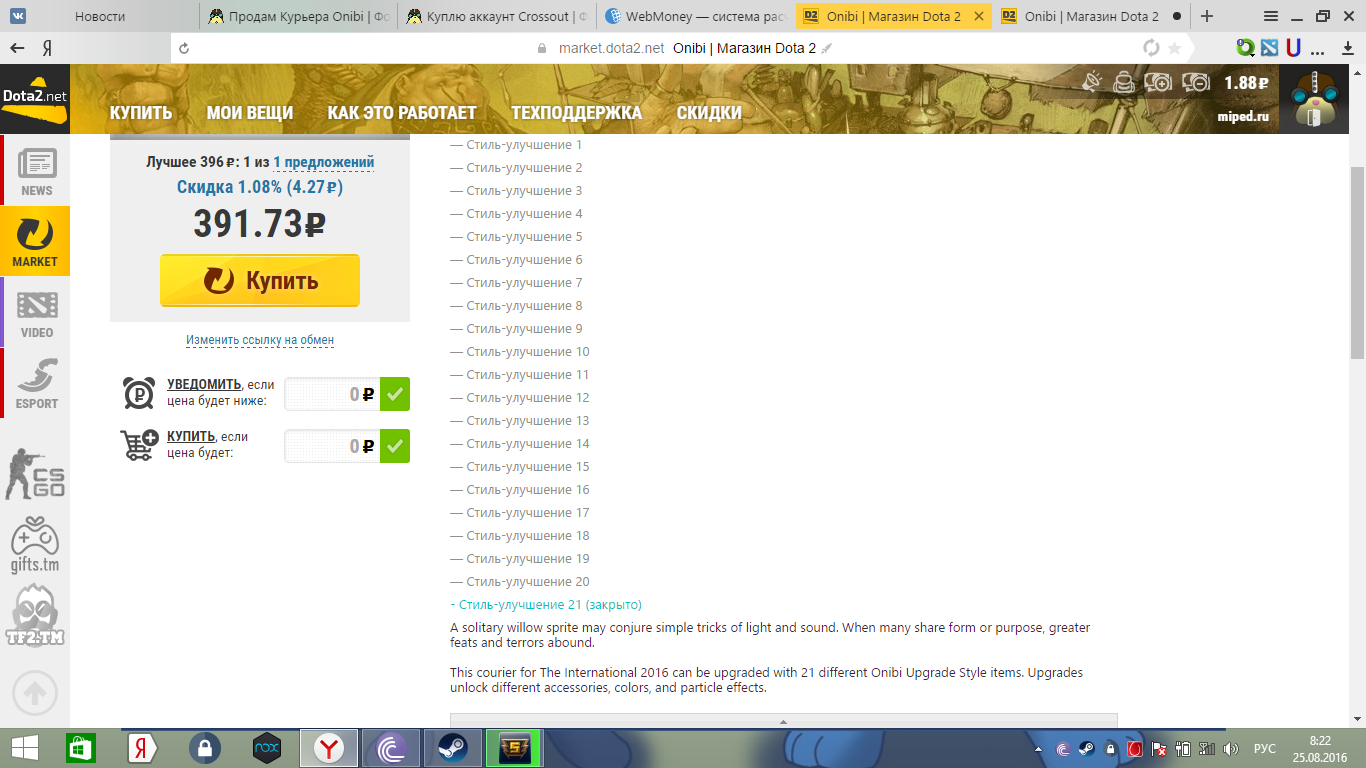Click the profile avatar logout icon
The height and width of the screenshot is (768, 1366).
1316,100
